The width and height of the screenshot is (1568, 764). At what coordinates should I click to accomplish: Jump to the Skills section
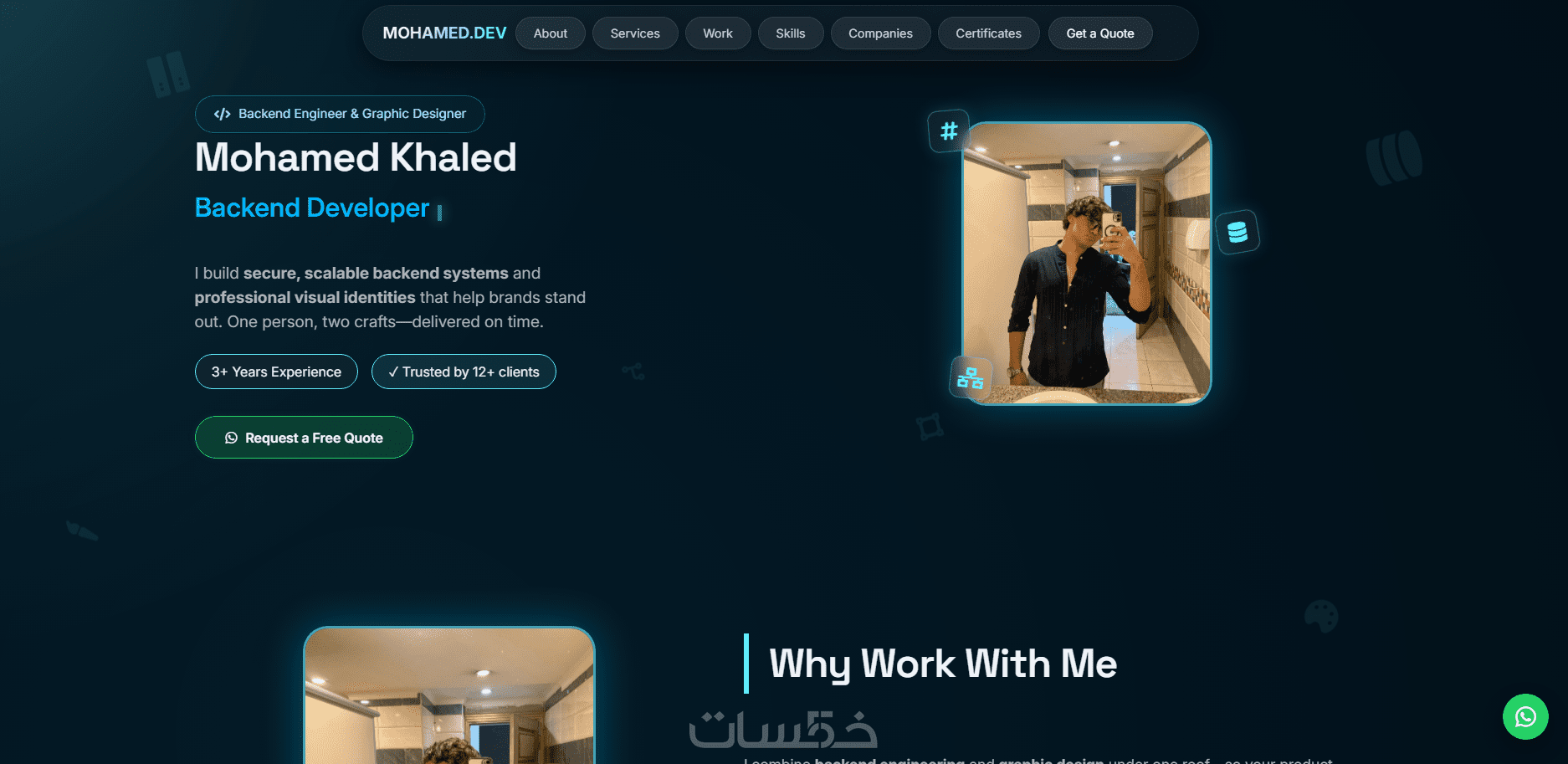pyautogui.click(x=791, y=33)
